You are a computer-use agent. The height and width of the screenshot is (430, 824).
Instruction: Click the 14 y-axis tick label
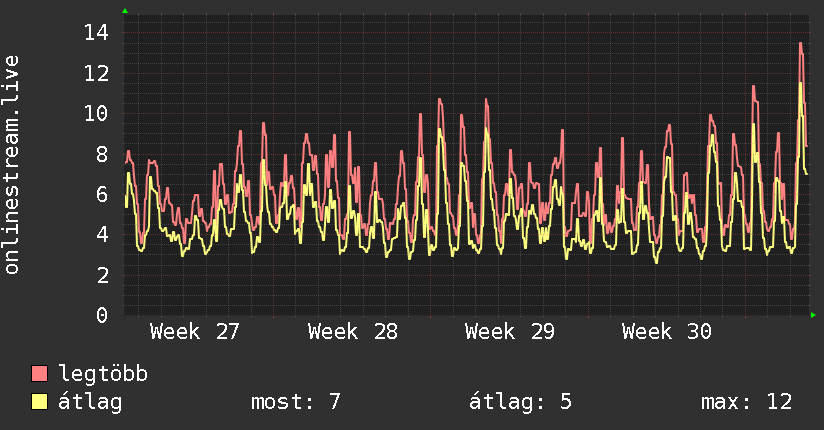[97, 33]
